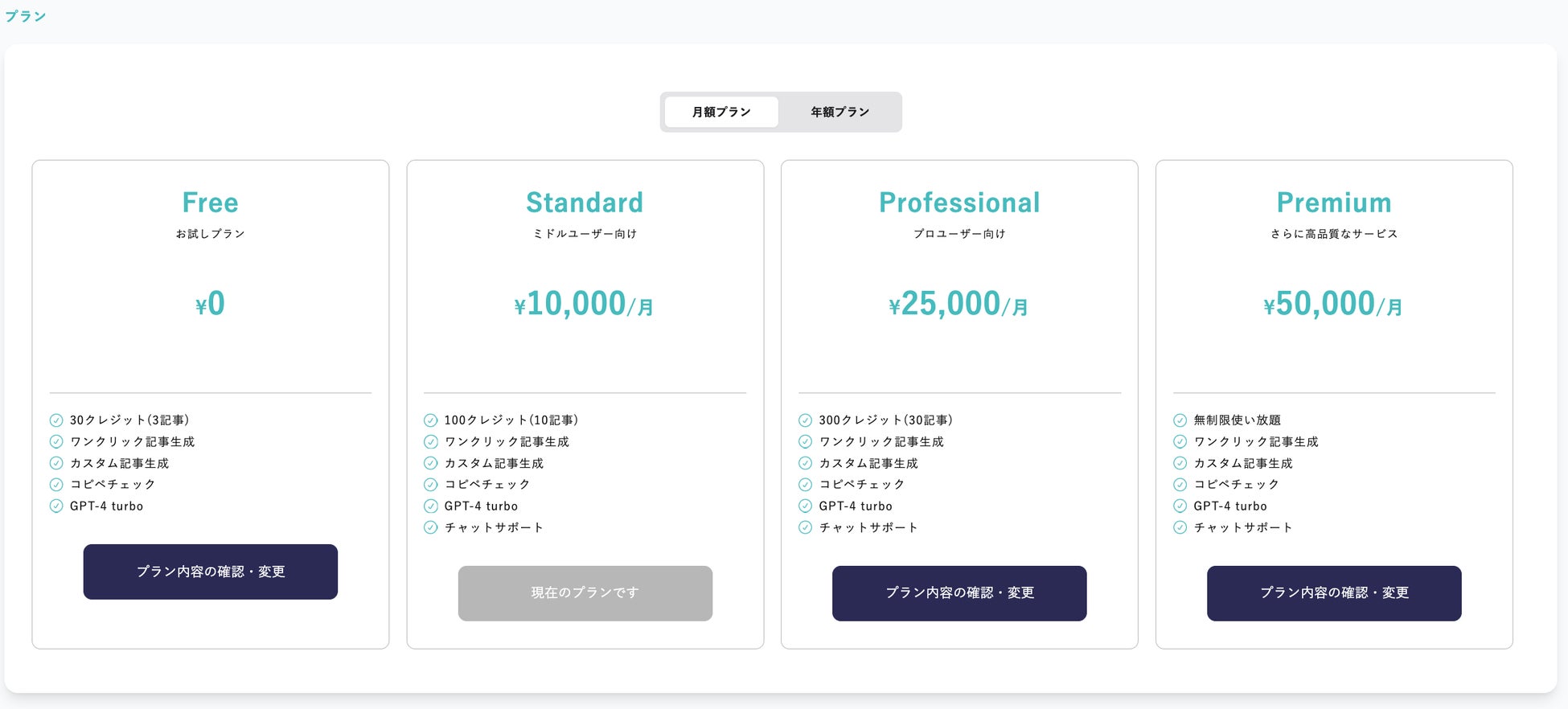Click Premium's コピペチェック check icon
Viewport: 1568px width, 709px height.
[x=1180, y=485]
